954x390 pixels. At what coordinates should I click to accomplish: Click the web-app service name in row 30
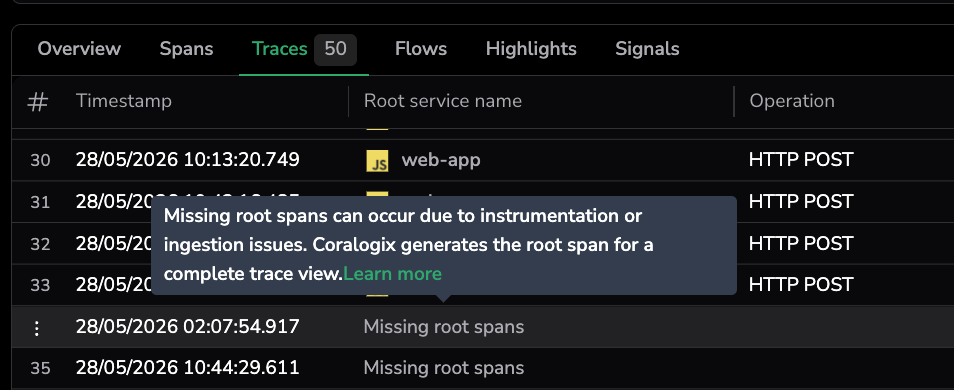click(x=441, y=160)
